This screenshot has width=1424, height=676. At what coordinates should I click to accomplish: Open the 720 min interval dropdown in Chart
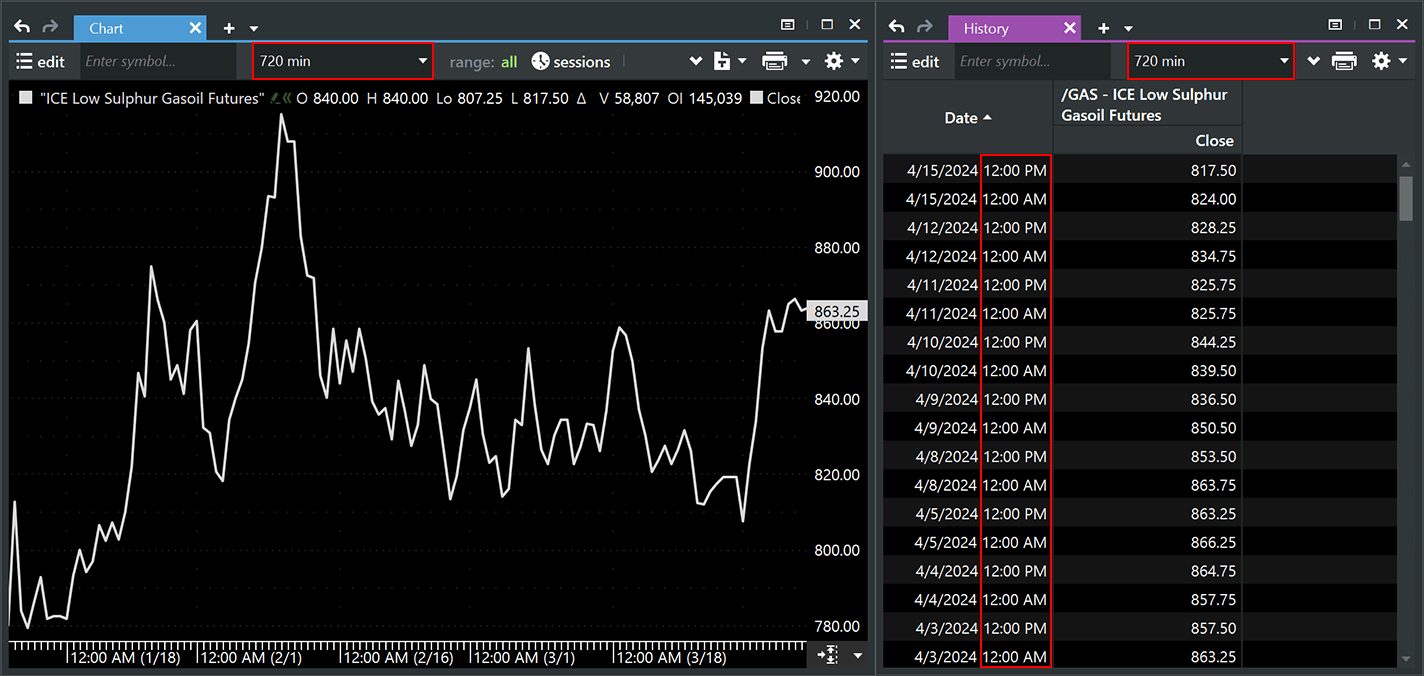point(342,61)
